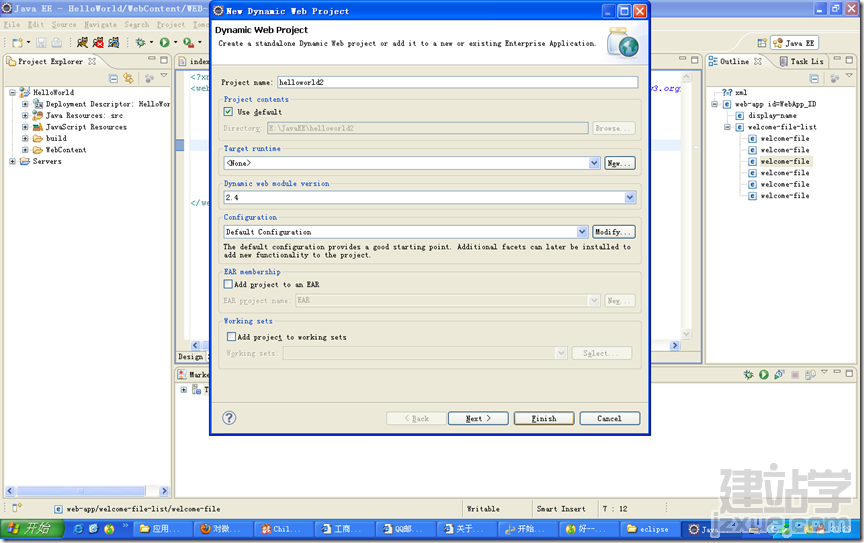Toggle the Use default checkbox
This screenshot has width=864, height=543.
click(228, 111)
